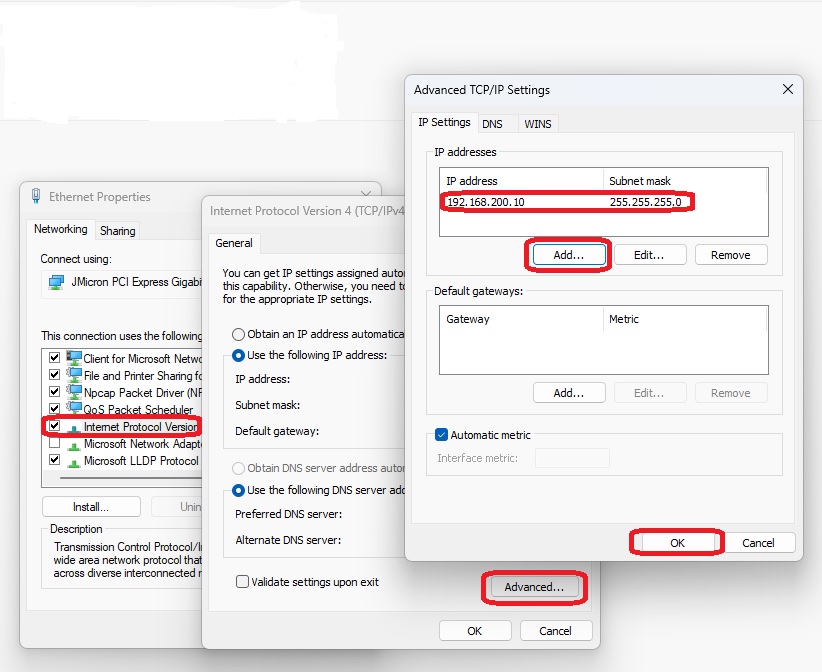Viewport: 822px width, 672px height.
Task: Enable the Microsoft Network Adapter checkbox
Action: [x=54, y=443]
